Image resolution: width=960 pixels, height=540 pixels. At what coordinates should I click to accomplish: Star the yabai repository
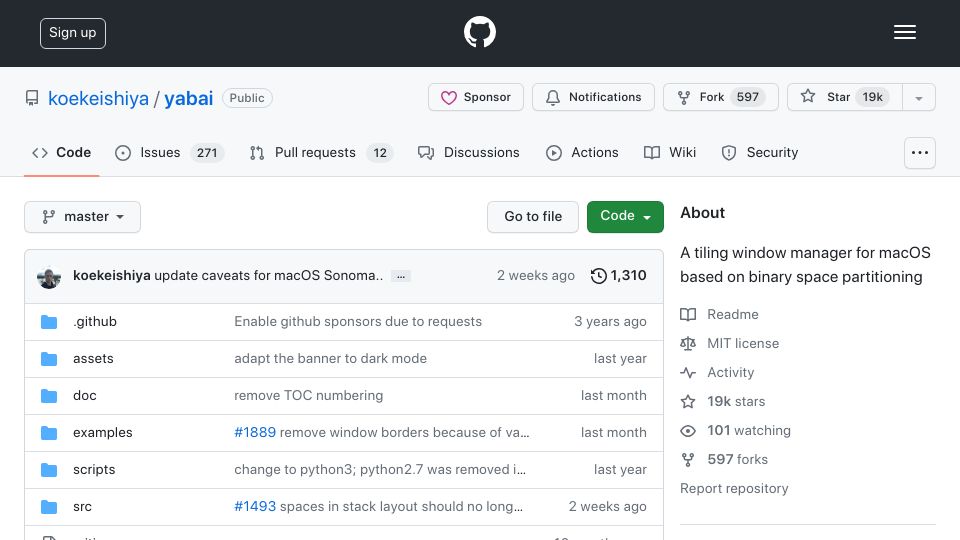pos(845,97)
